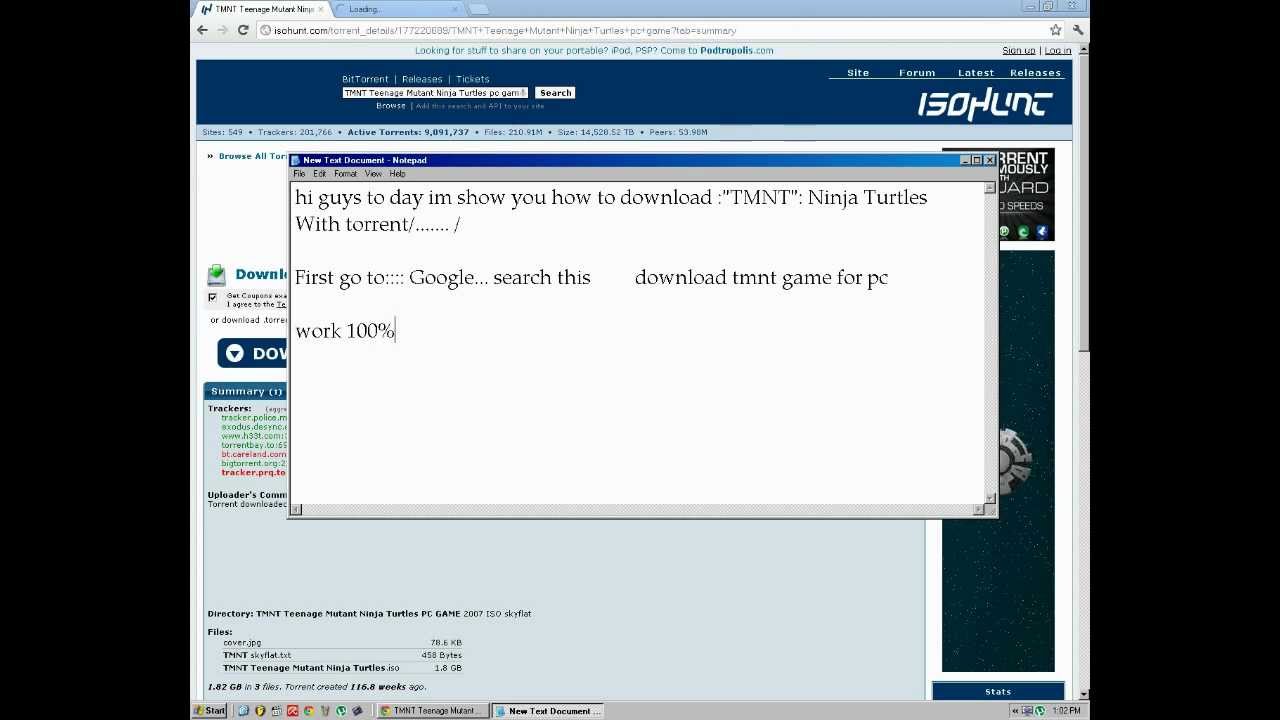Click first quick launch icon beside Start
1280x720 pixels.
point(244,711)
